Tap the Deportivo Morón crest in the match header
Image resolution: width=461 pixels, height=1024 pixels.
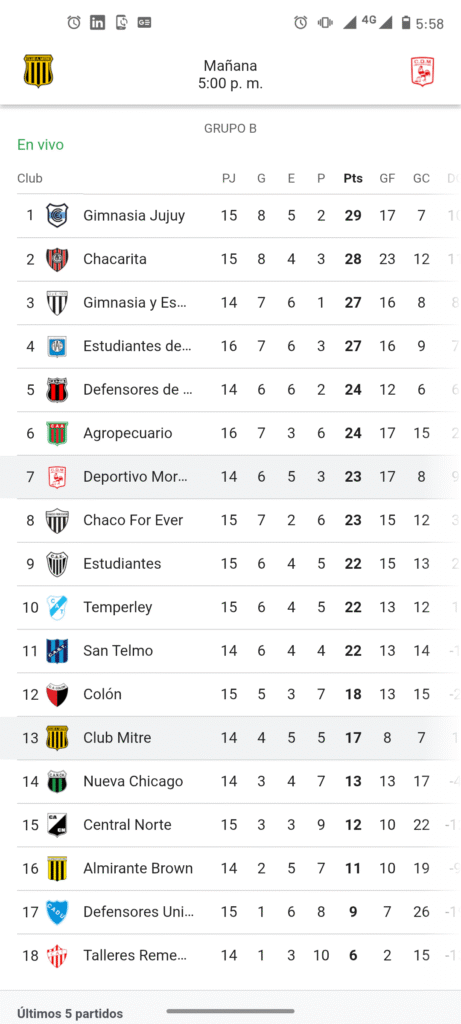click(422, 71)
